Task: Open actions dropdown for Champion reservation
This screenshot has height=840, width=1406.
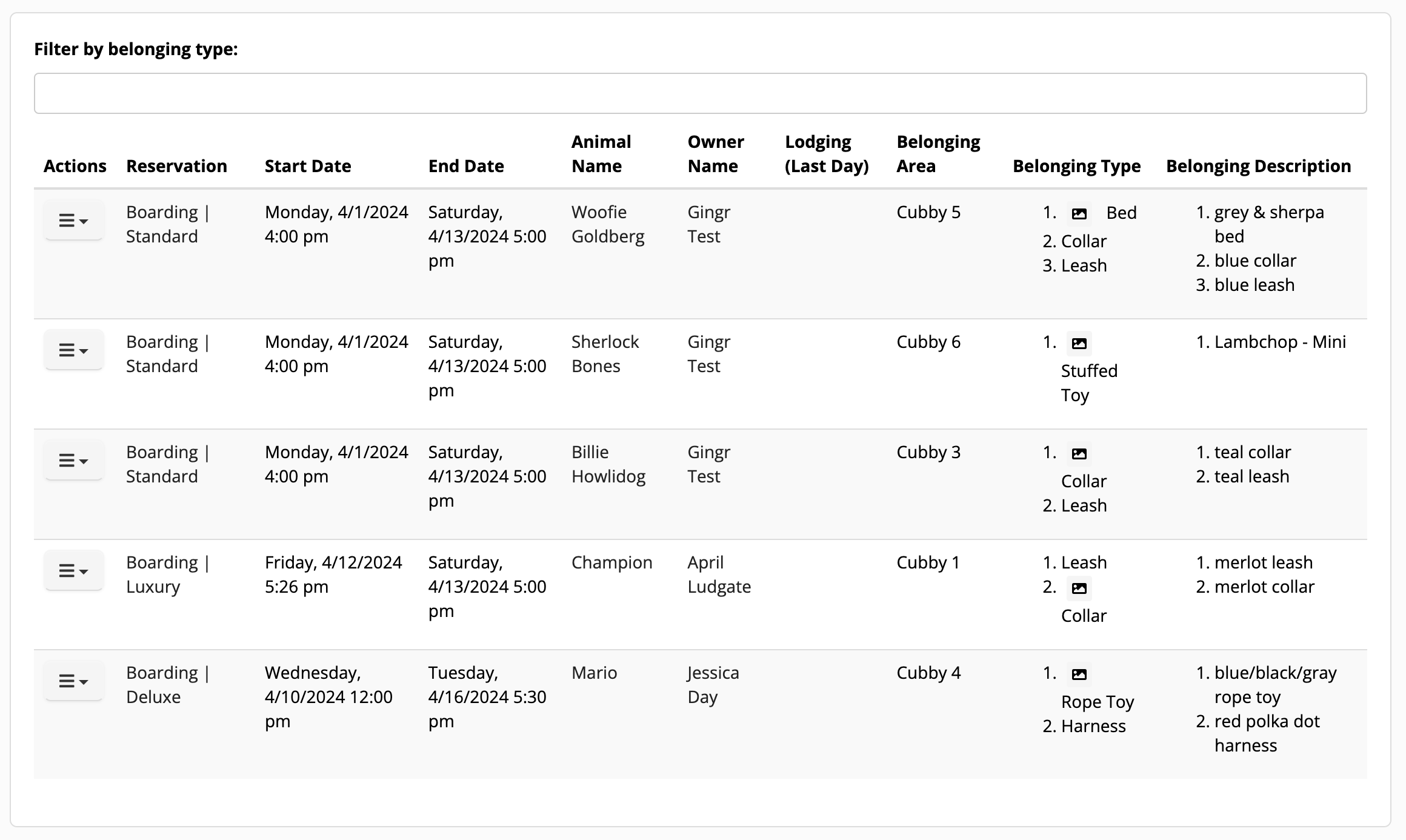Action: (74, 571)
